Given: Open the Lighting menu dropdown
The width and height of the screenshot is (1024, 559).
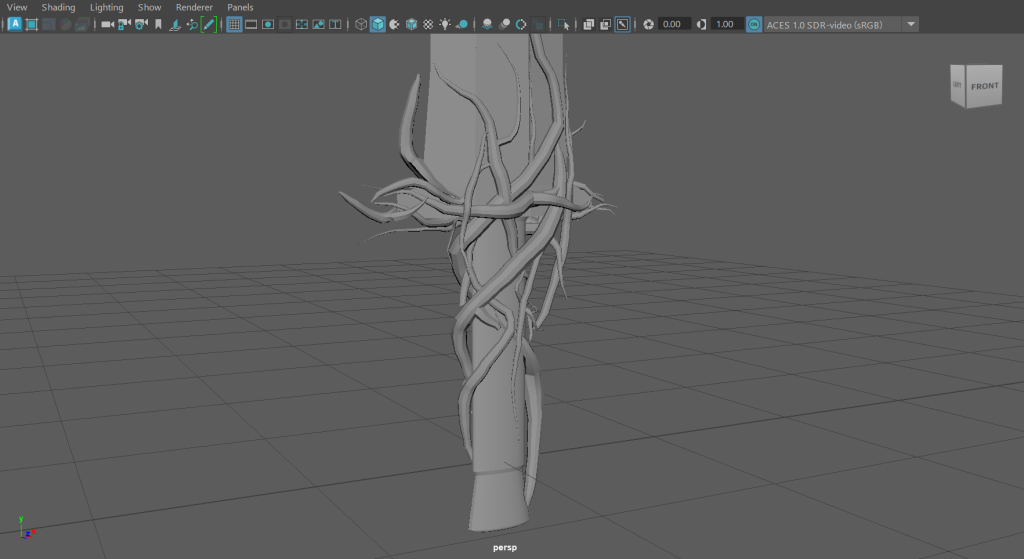Looking at the screenshot, I should click(x=107, y=7).
